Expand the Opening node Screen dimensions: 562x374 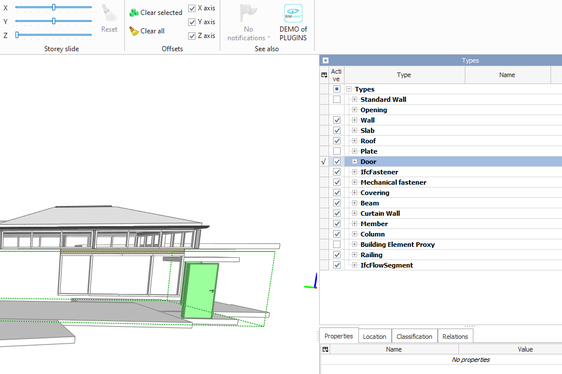(x=354, y=110)
